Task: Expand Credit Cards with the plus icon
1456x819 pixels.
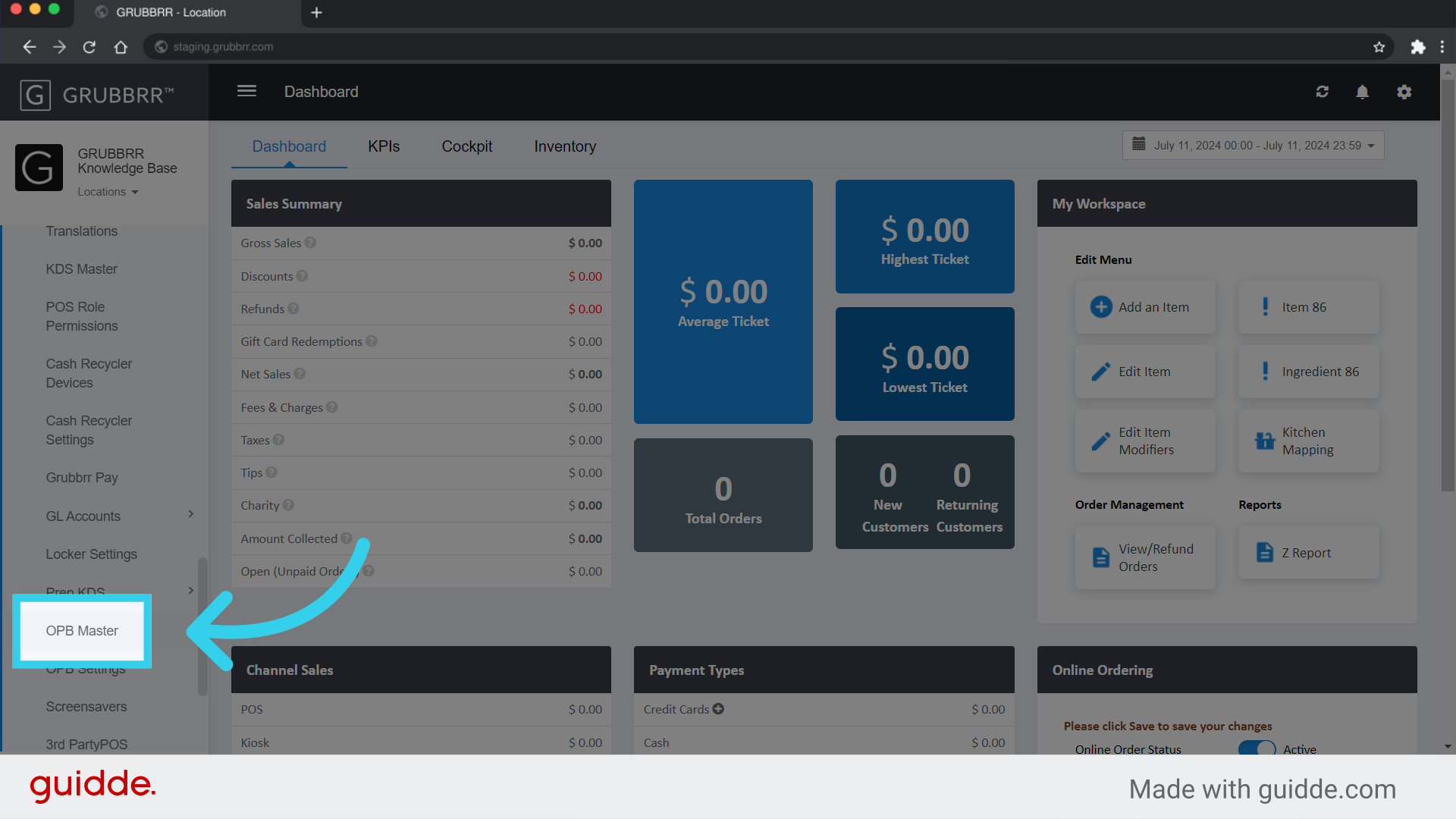Action: (x=718, y=709)
